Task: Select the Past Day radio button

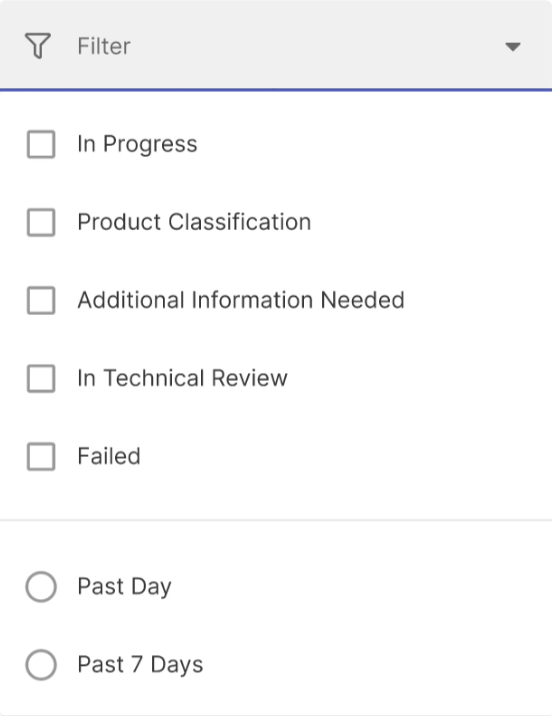Action: (x=41, y=586)
